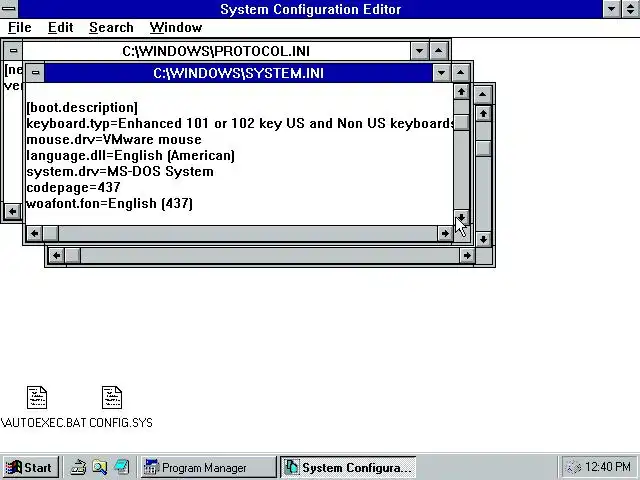The image size is (640, 480).
Task: Click the language.dll=English (American) line
Action: tap(131, 155)
